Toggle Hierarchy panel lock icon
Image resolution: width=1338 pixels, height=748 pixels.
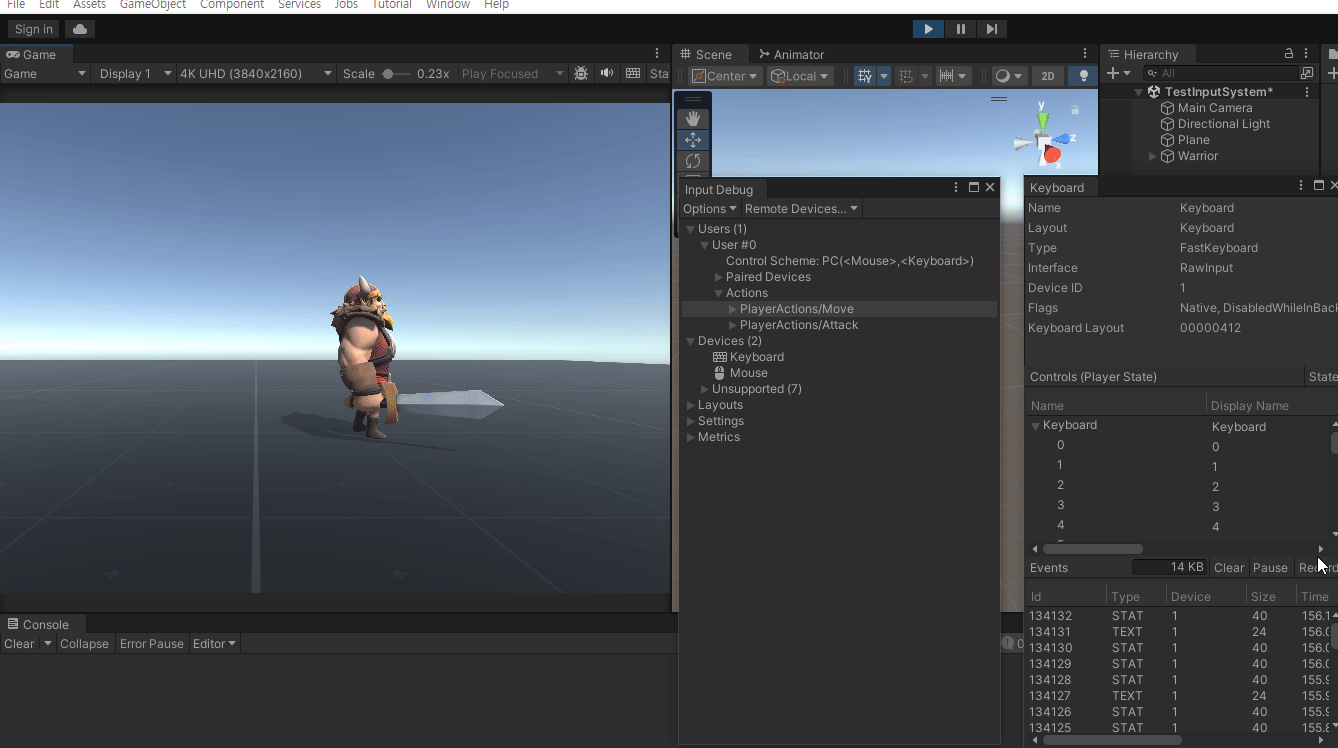pos(1289,54)
